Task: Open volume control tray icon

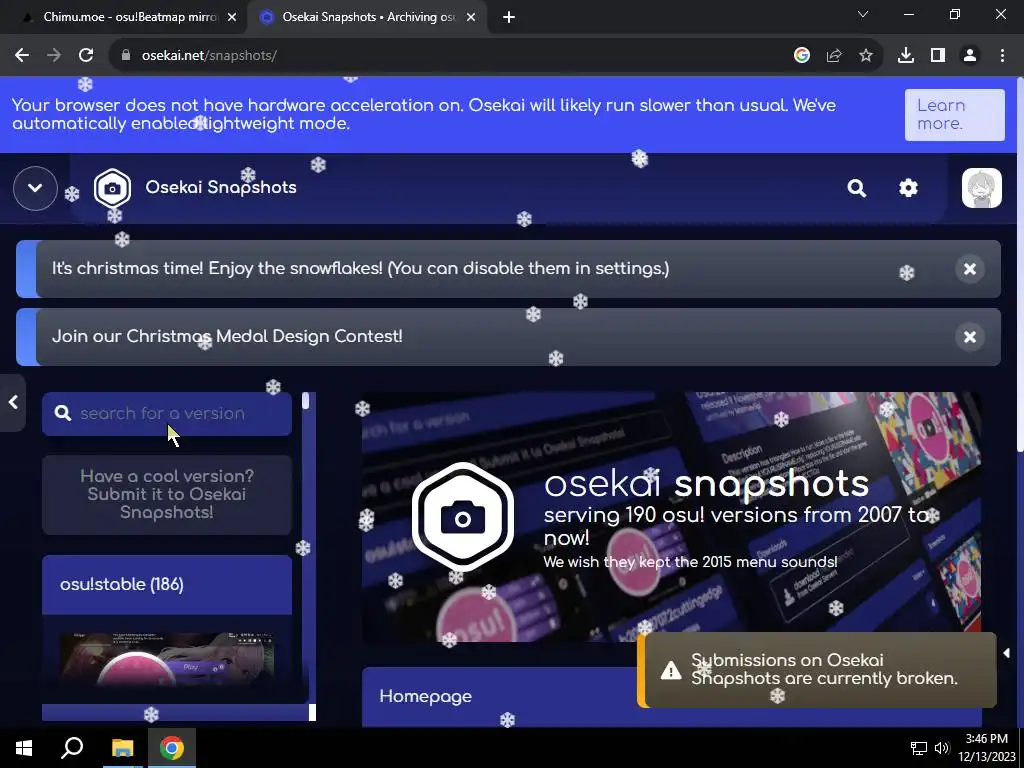Action: point(942,748)
